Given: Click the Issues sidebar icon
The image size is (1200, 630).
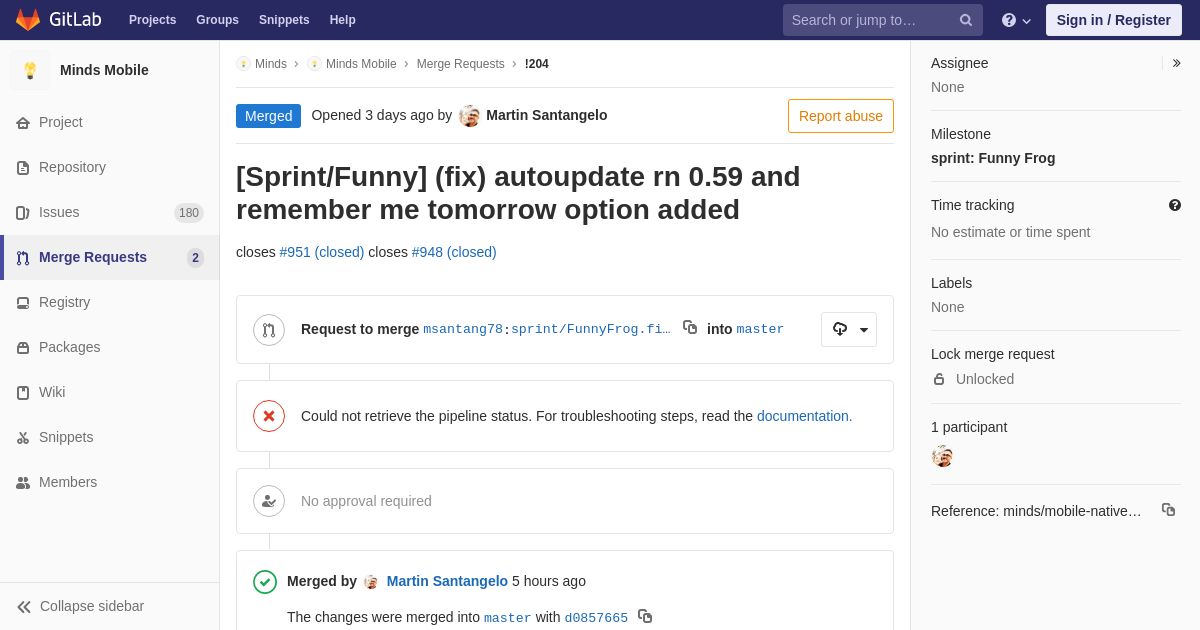Looking at the screenshot, I should tap(23, 213).
